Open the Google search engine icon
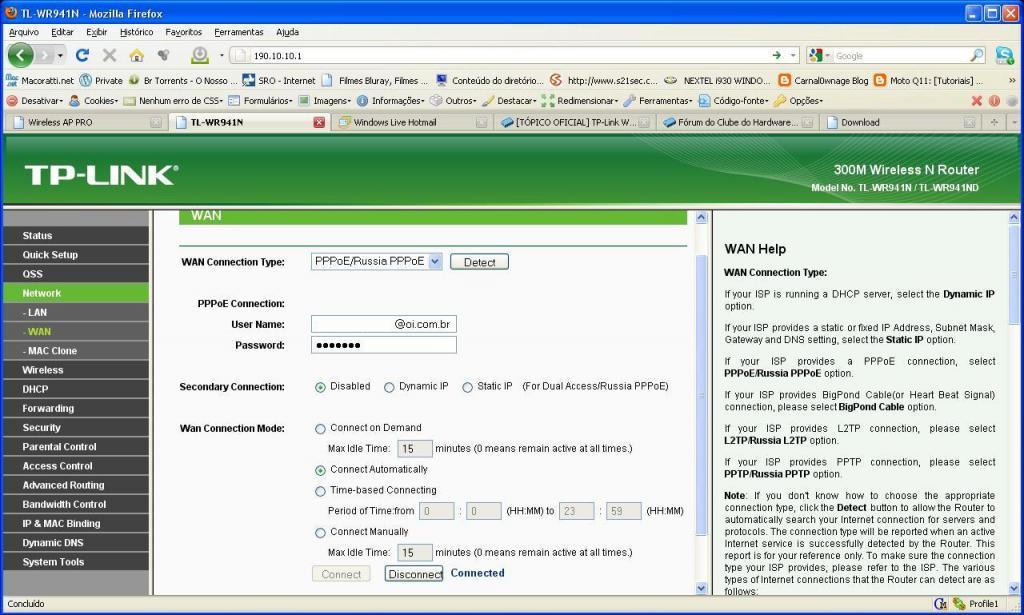The image size is (1024, 615). (815, 55)
